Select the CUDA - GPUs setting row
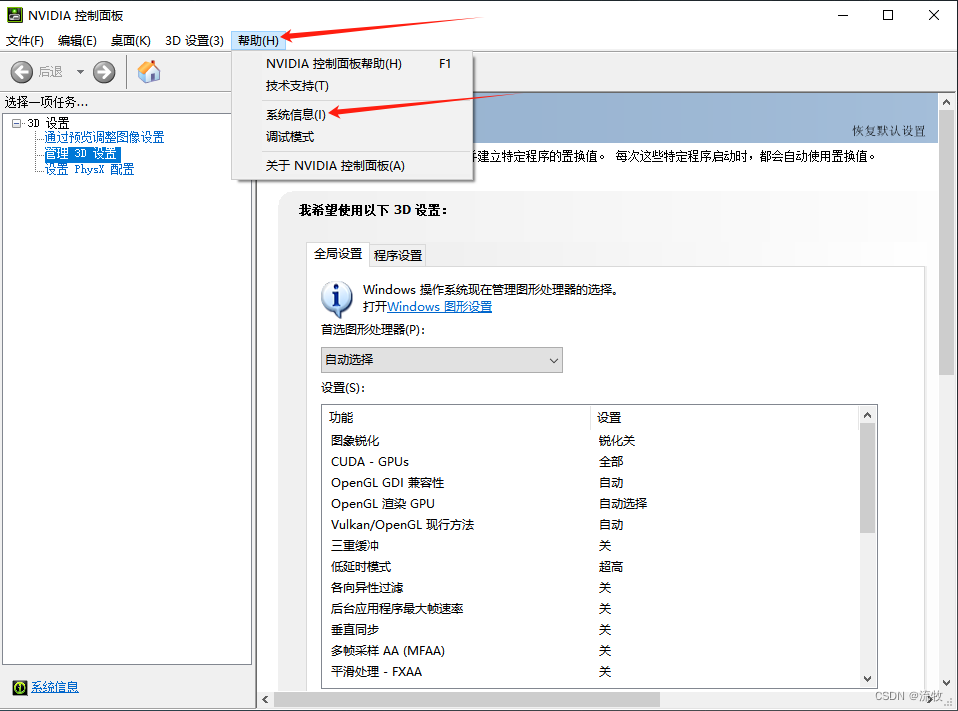 coord(590,461)
